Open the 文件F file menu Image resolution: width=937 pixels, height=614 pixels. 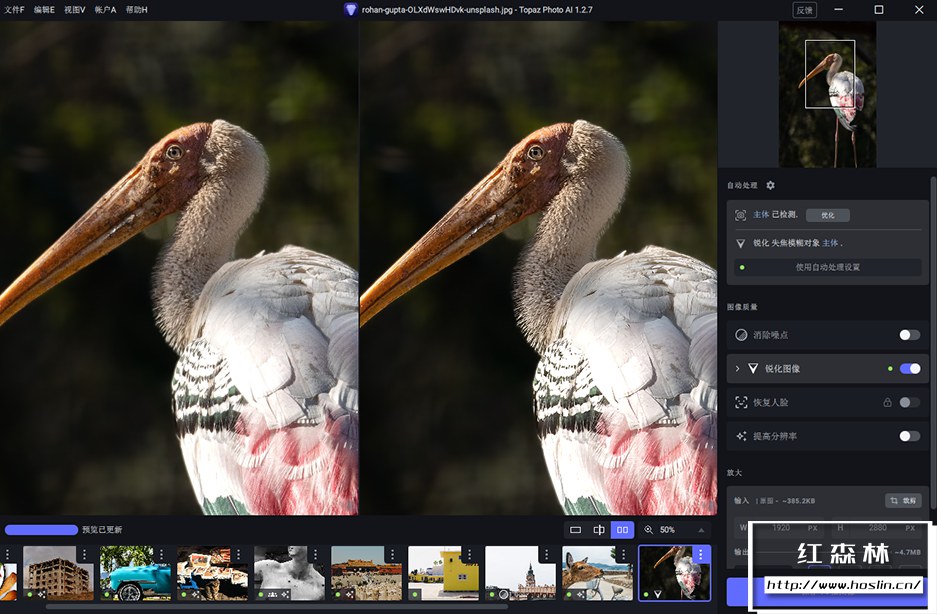pyautogui.click(x=14, y=9)
